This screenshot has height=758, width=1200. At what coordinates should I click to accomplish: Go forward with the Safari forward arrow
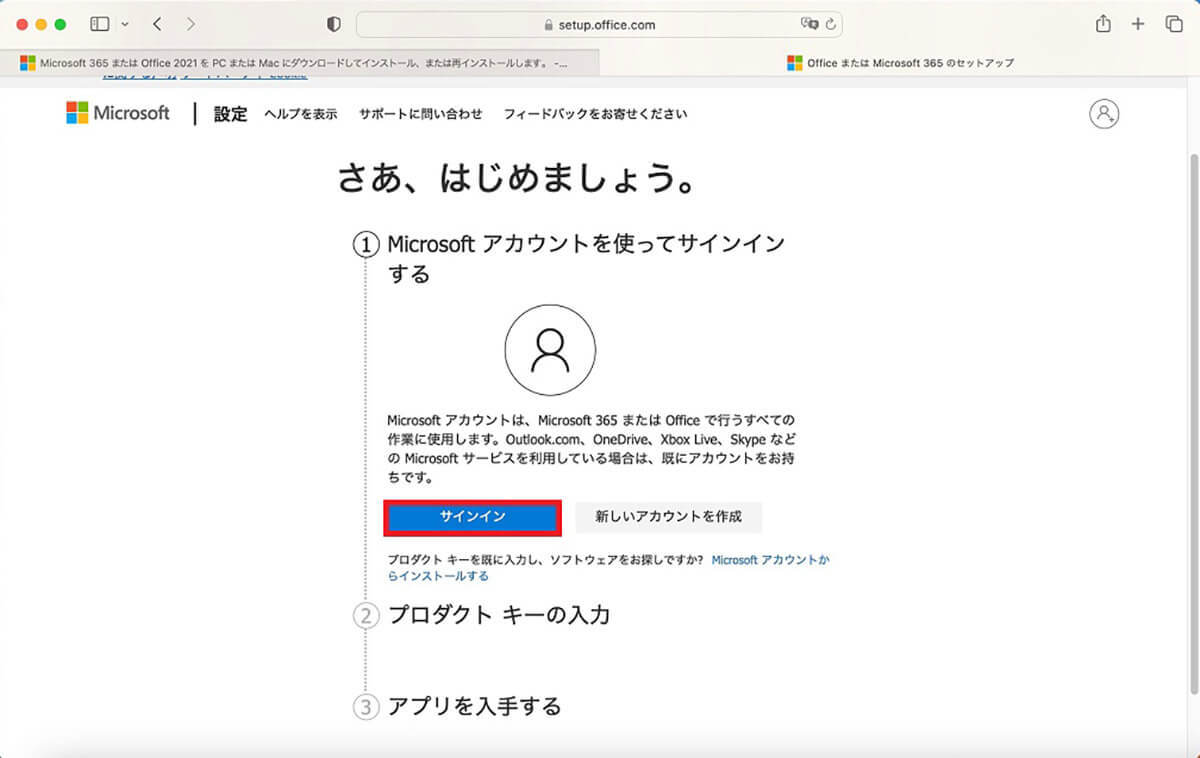191,24
